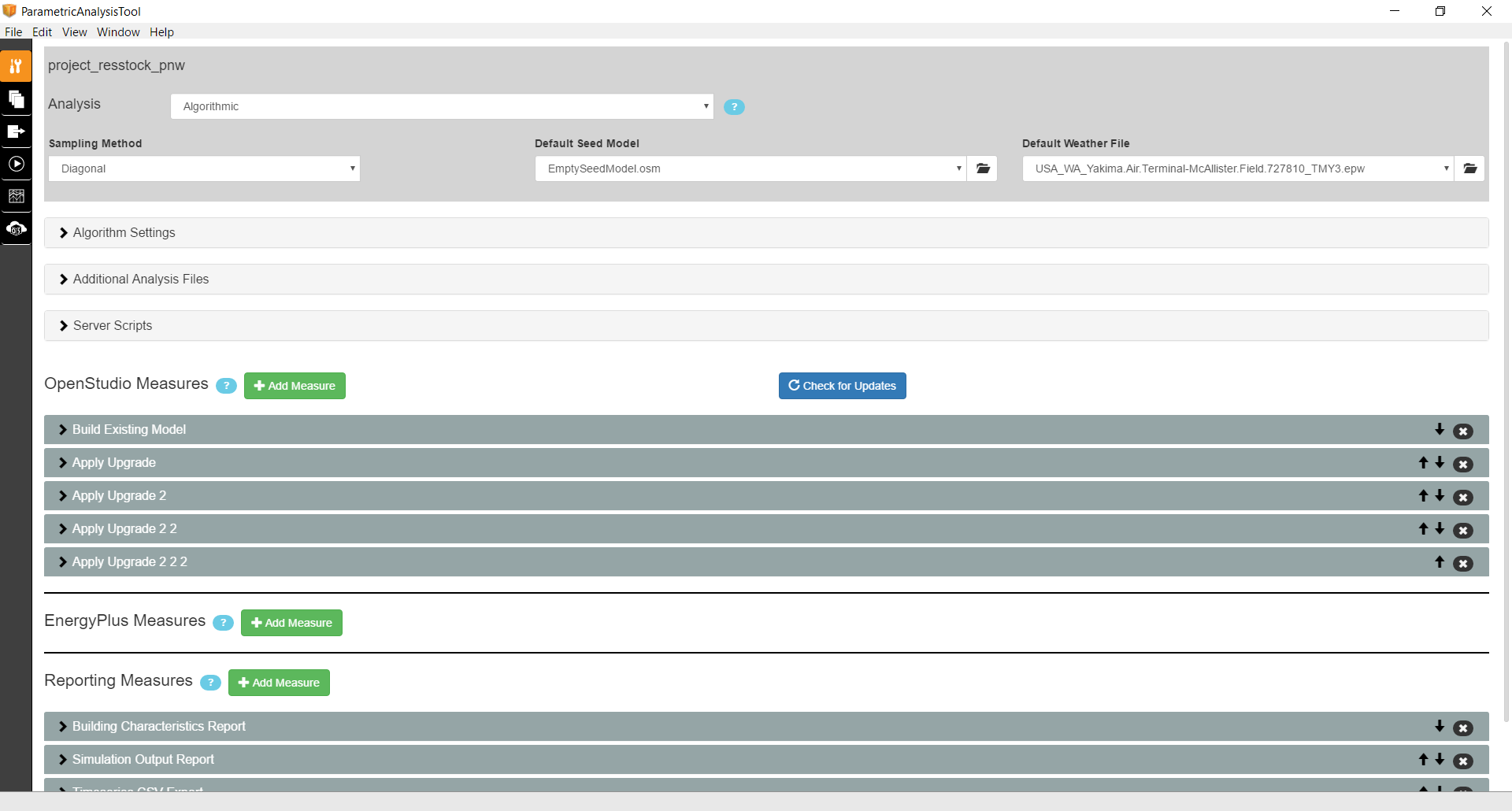
Task: Move Apply Upgrade 2 2 2 measure up
Action: pos(1439,562)
